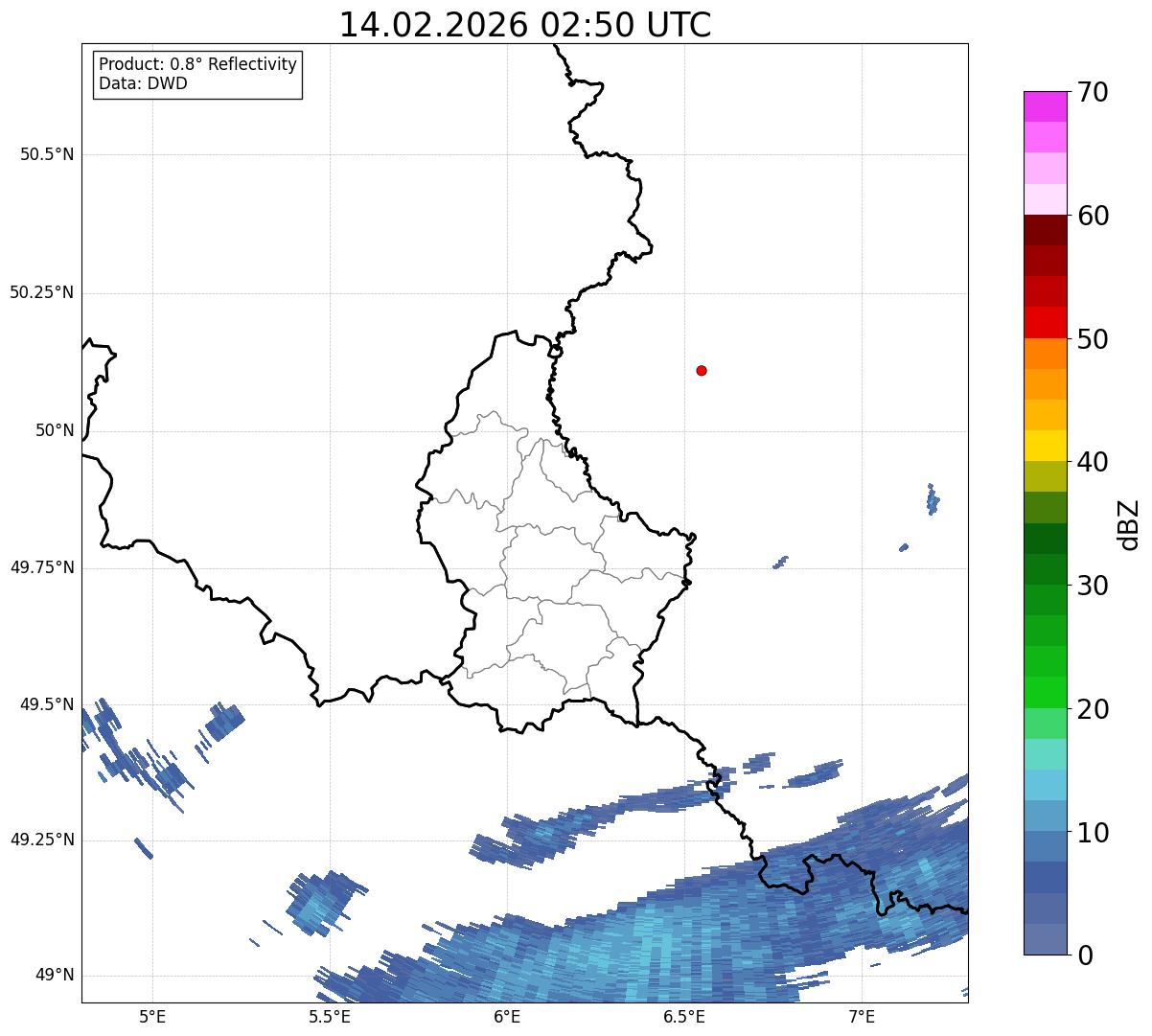Click the 49.25°N latitude label
Image resolution: width=1152 pixels, height=1036 pixels.
click(42, 840)
